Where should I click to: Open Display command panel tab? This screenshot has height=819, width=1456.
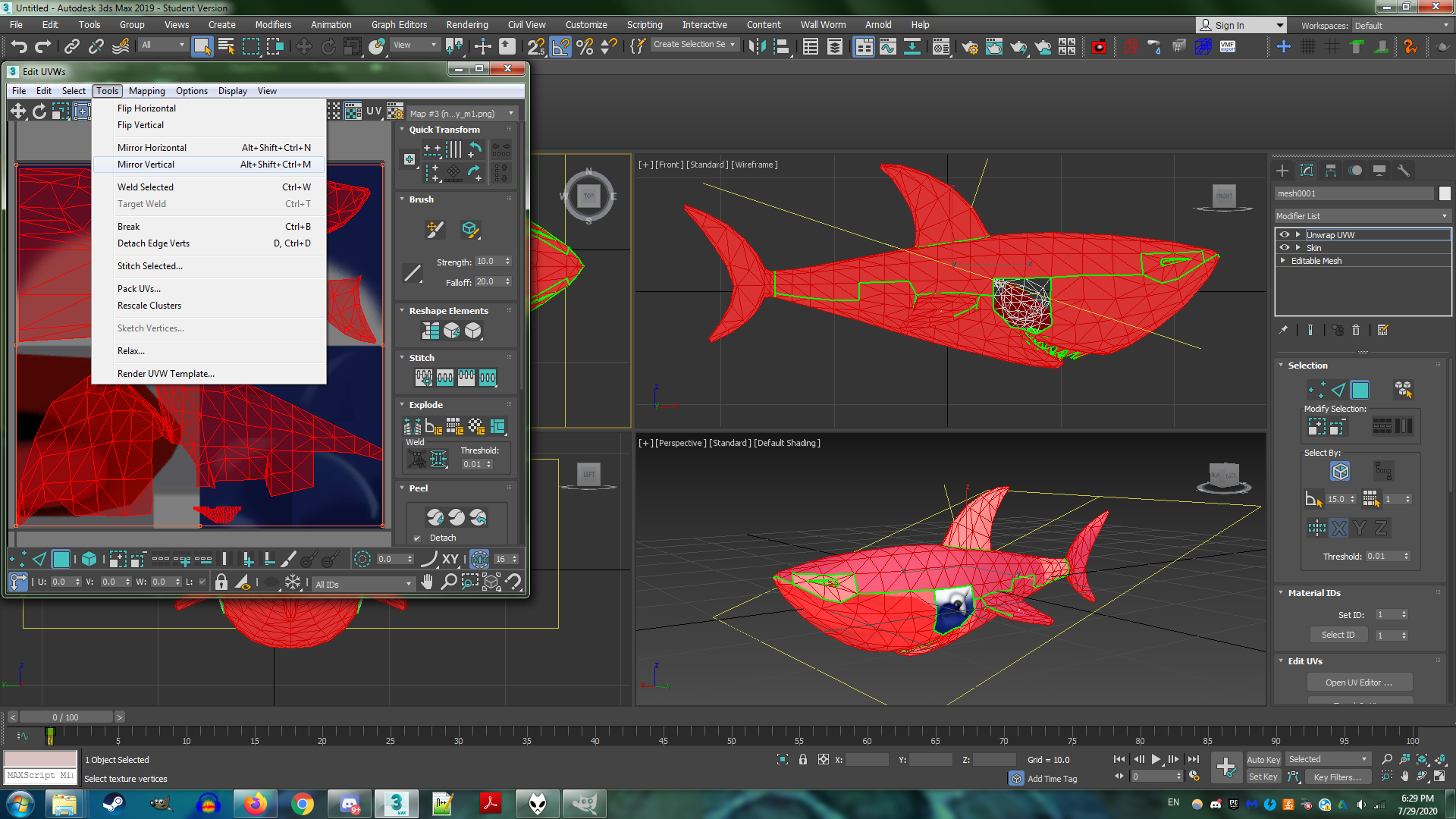[1379, 171]
